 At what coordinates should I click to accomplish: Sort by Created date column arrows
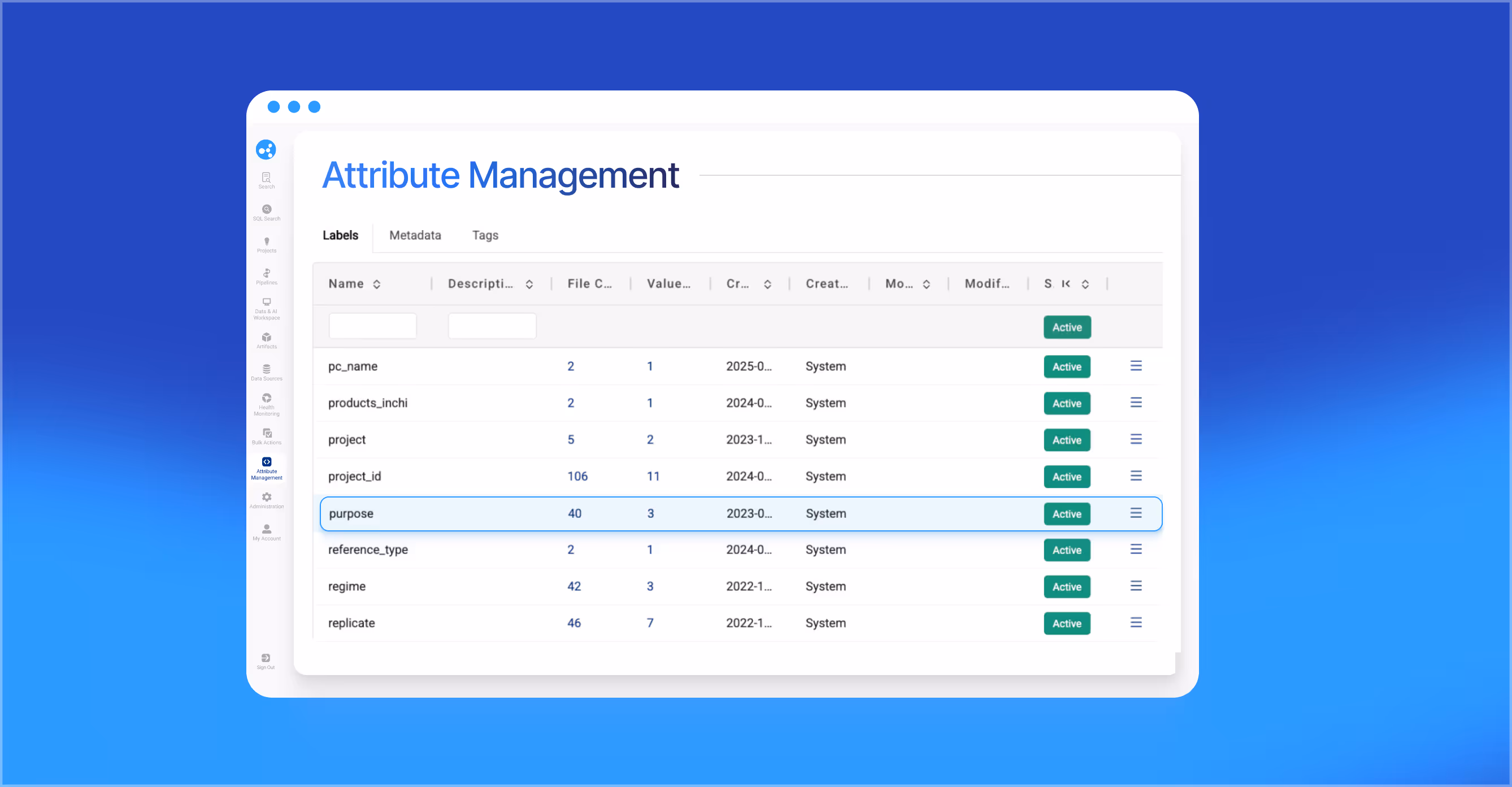tap(767, 284)
